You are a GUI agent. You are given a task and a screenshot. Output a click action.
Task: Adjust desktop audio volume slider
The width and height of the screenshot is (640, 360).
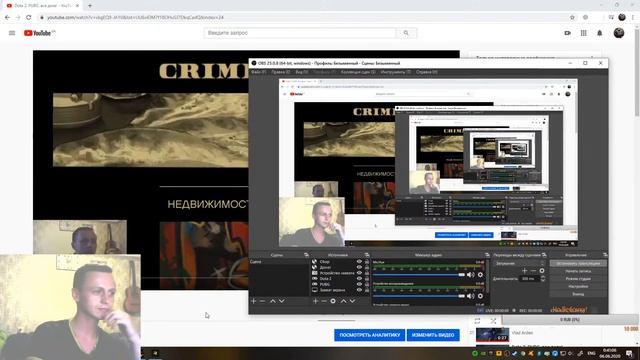coord(419,296)
